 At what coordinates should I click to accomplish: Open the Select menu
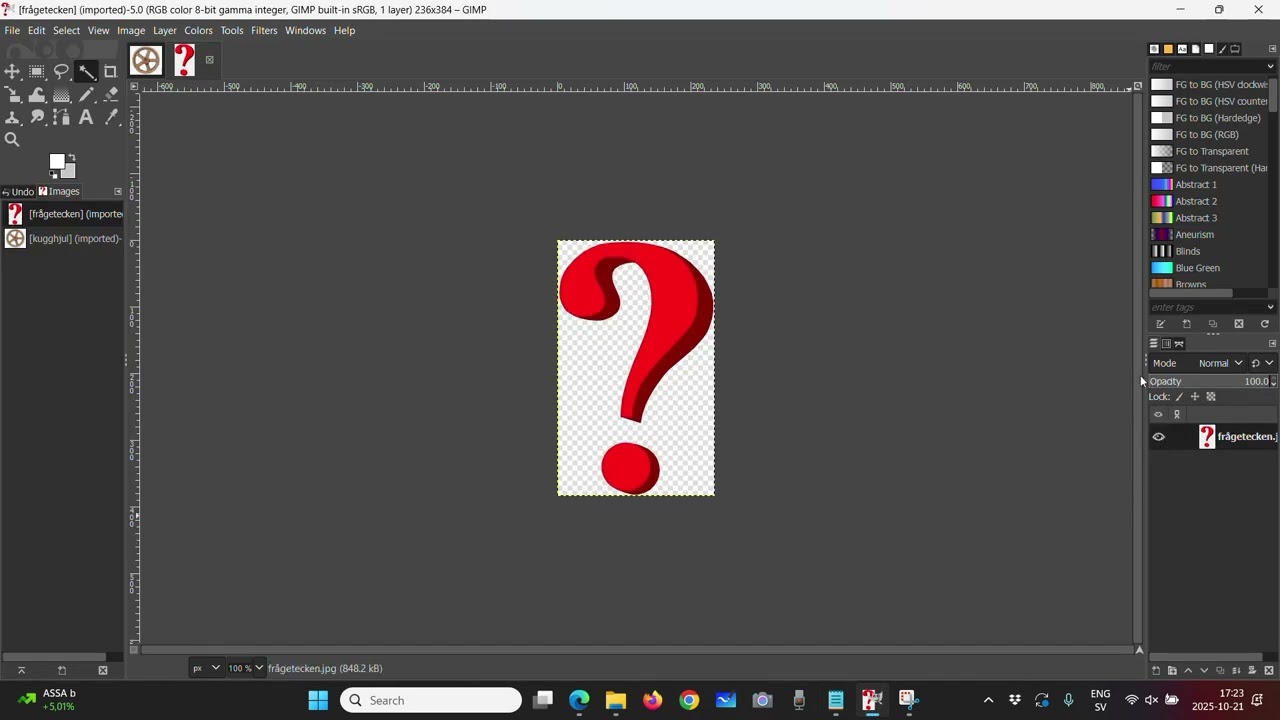point(66,30)
